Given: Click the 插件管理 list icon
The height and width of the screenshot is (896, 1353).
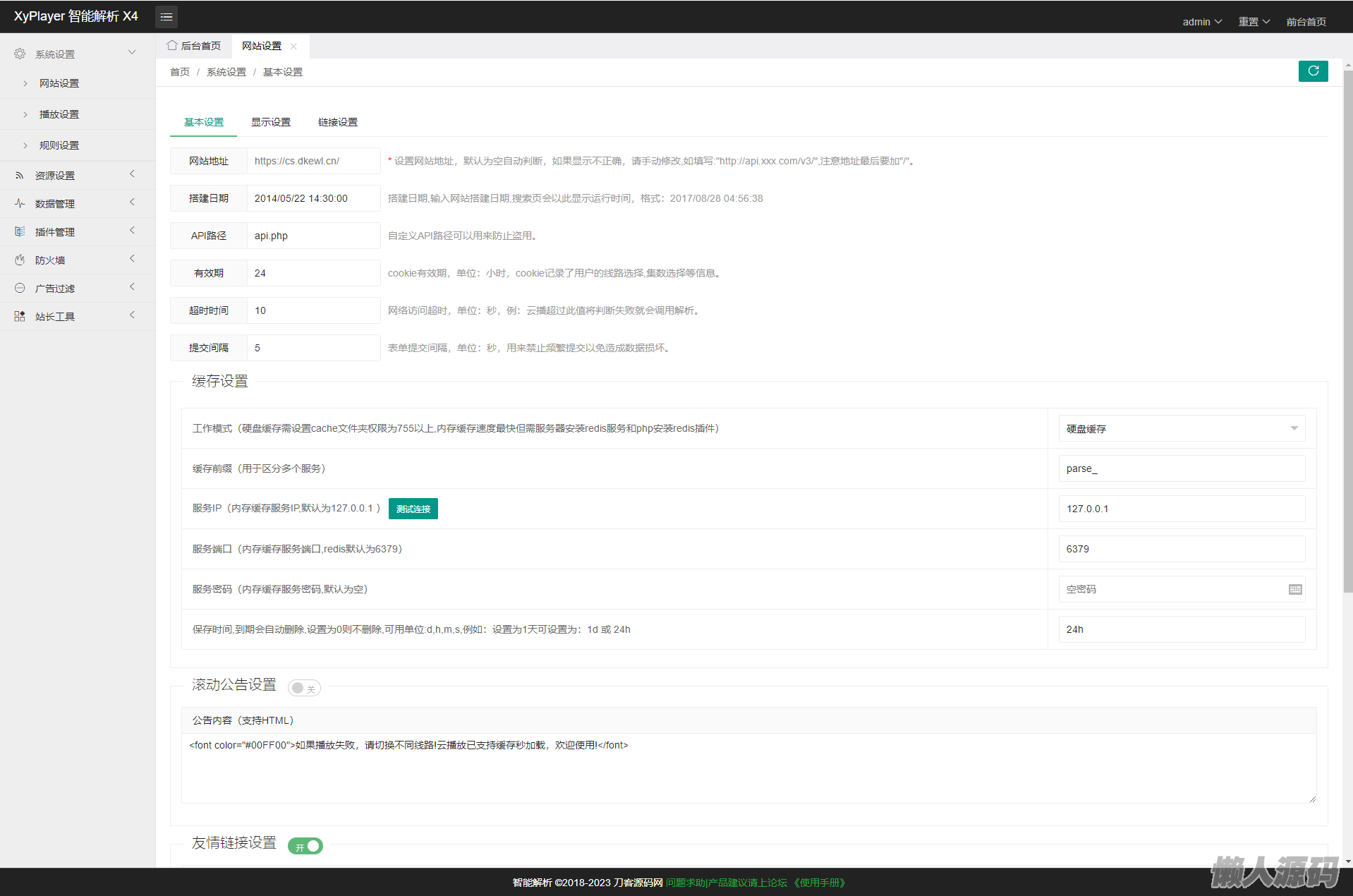Looking at the screenshot, I should (x=20, y=231).
